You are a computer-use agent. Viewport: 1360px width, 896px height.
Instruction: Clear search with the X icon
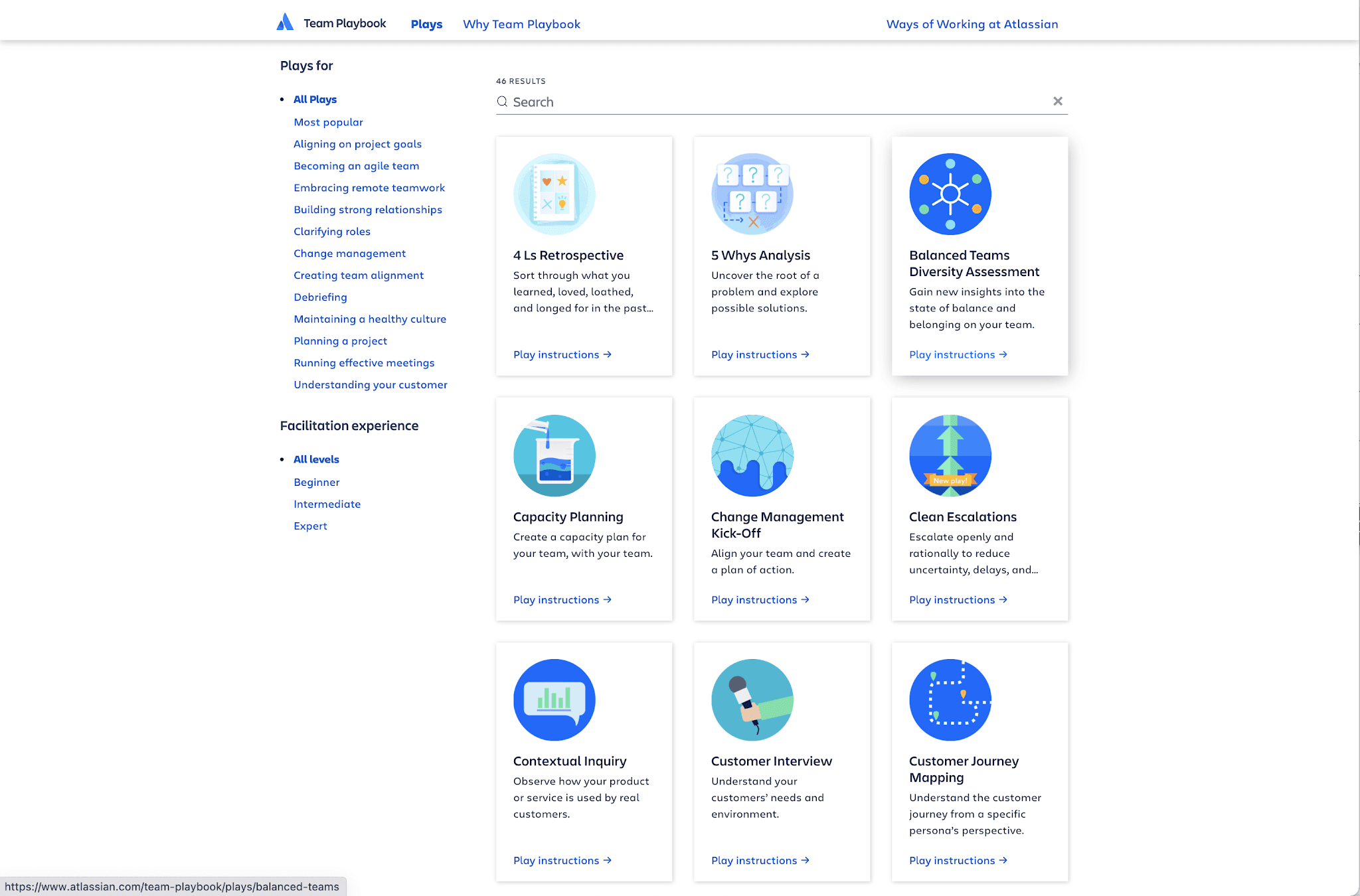coord(1057,101)
